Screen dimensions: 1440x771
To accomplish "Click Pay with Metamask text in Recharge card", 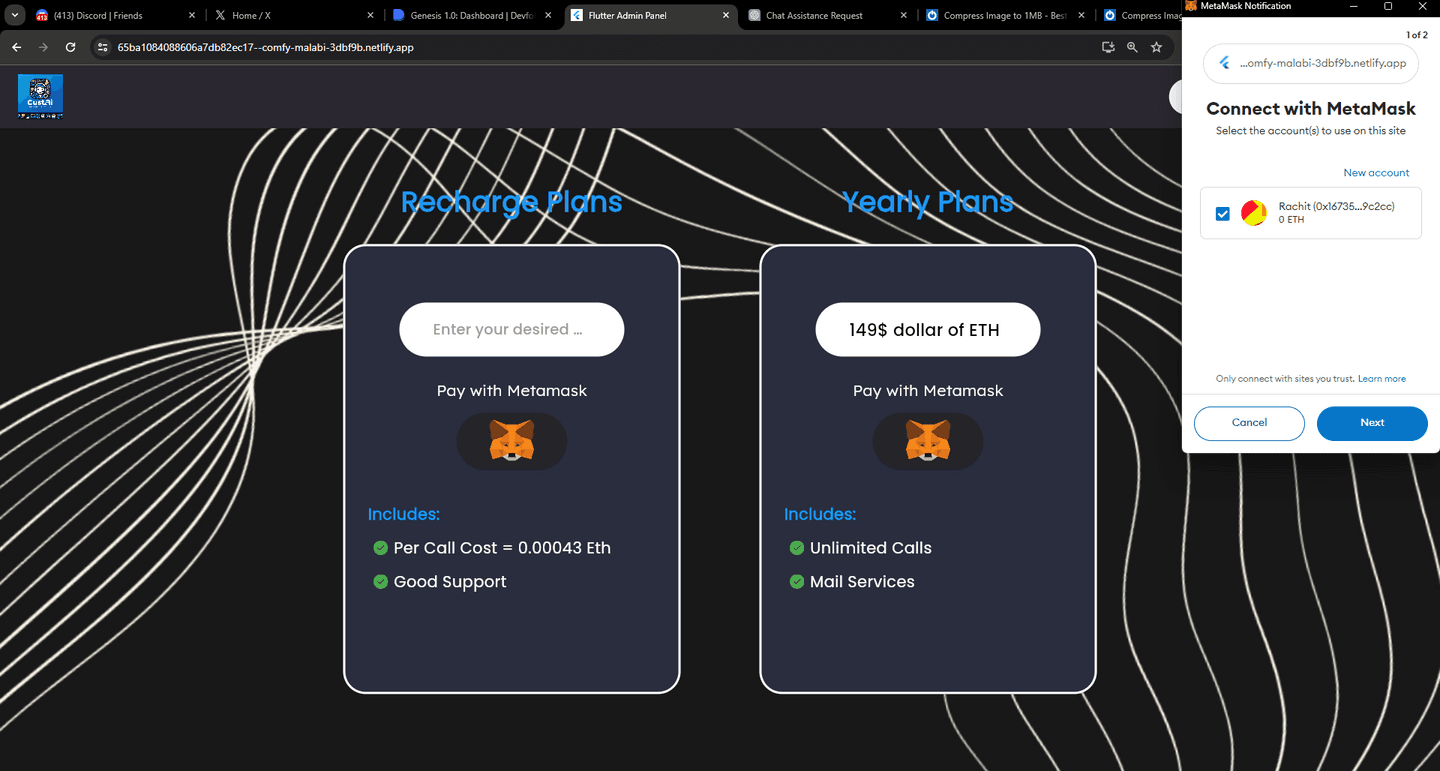I will 511,391.
